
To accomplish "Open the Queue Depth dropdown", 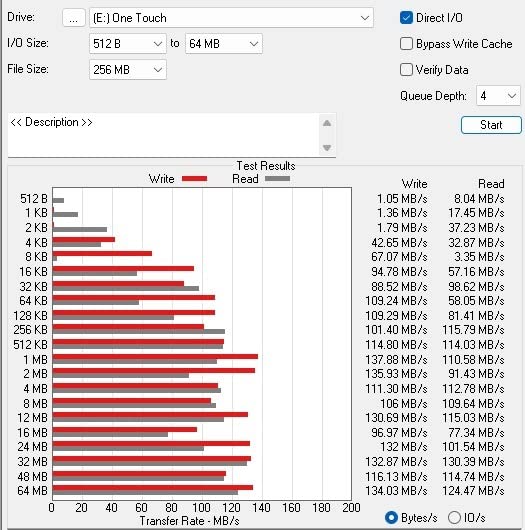I will (498, 96).
